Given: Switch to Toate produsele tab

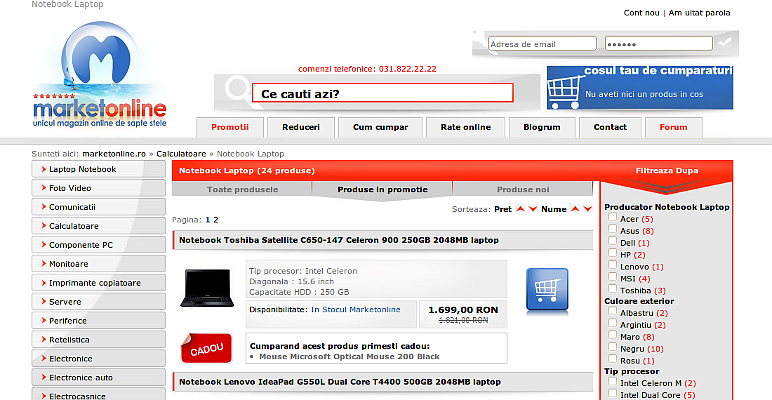Looking at the screenshot, I should coord(242,190).
